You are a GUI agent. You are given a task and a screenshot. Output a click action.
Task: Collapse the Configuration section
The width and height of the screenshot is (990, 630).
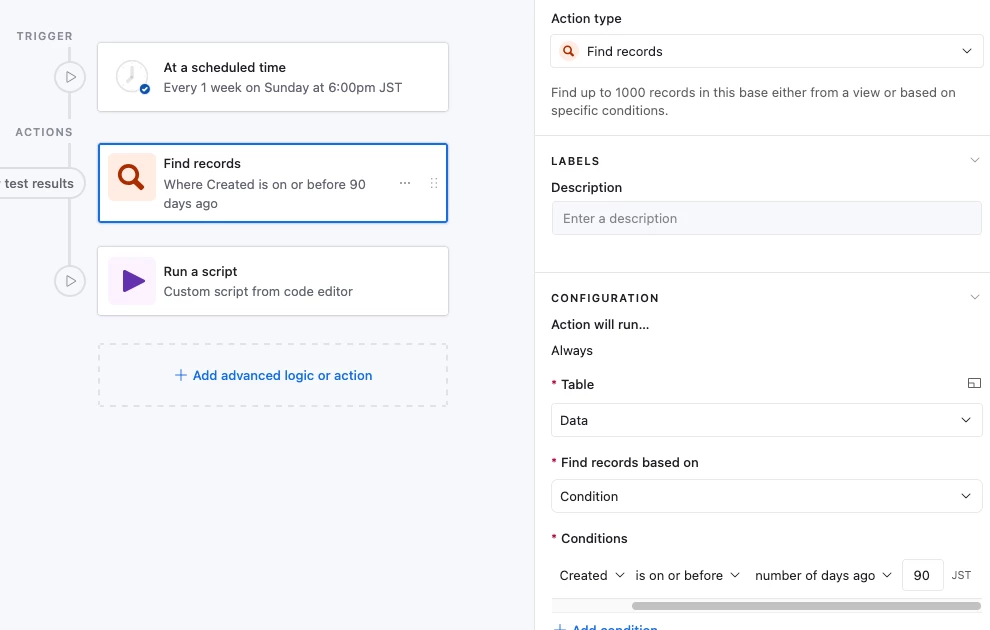coord(975,298)
